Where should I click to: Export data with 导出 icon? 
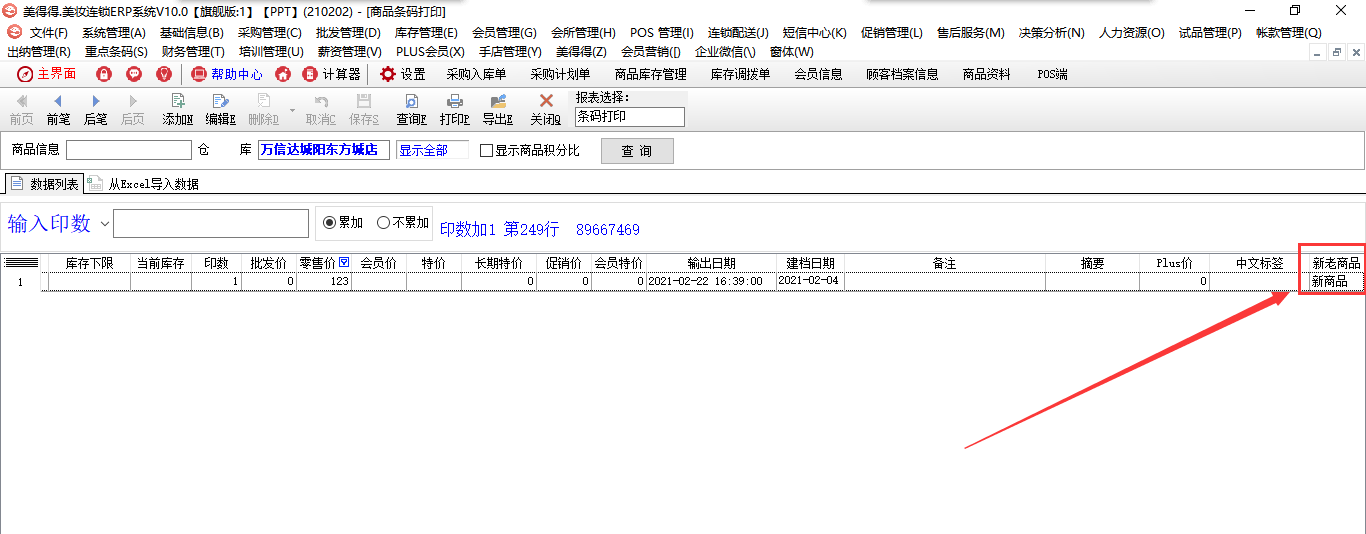497,110
